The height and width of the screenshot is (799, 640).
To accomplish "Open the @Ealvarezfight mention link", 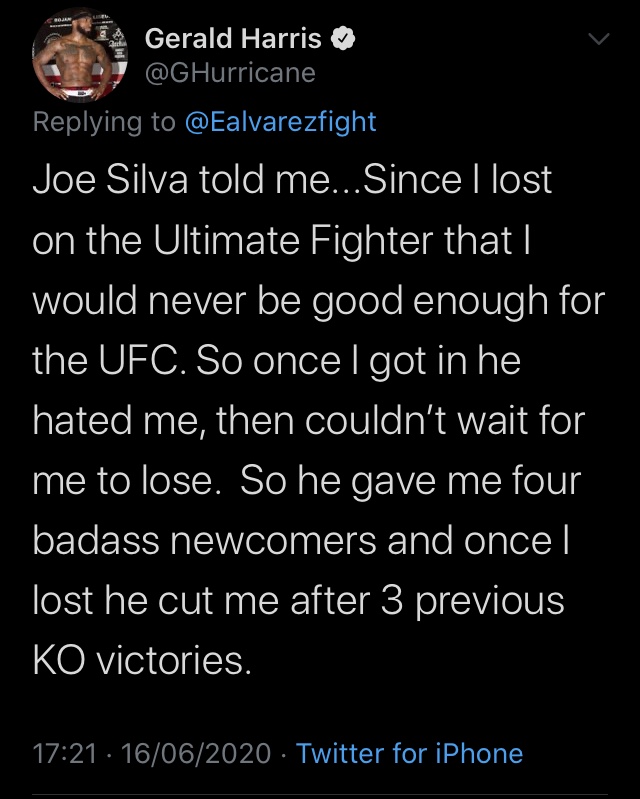I will point(281,122).
